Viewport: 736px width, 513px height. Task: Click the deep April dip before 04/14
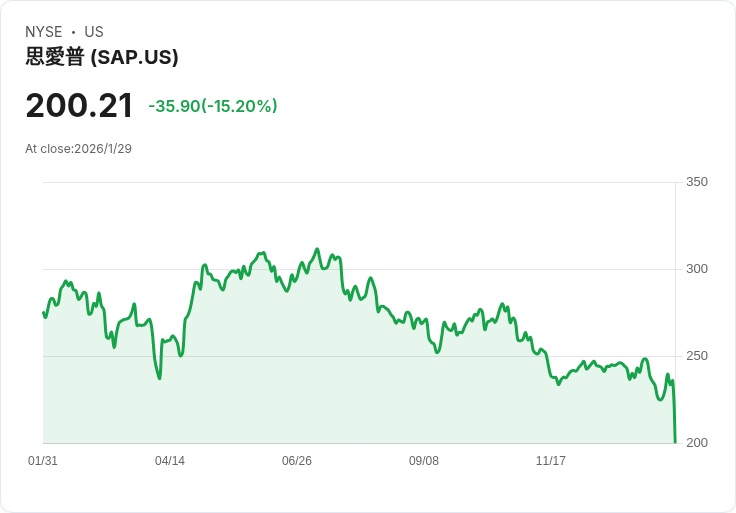point(159,377)
